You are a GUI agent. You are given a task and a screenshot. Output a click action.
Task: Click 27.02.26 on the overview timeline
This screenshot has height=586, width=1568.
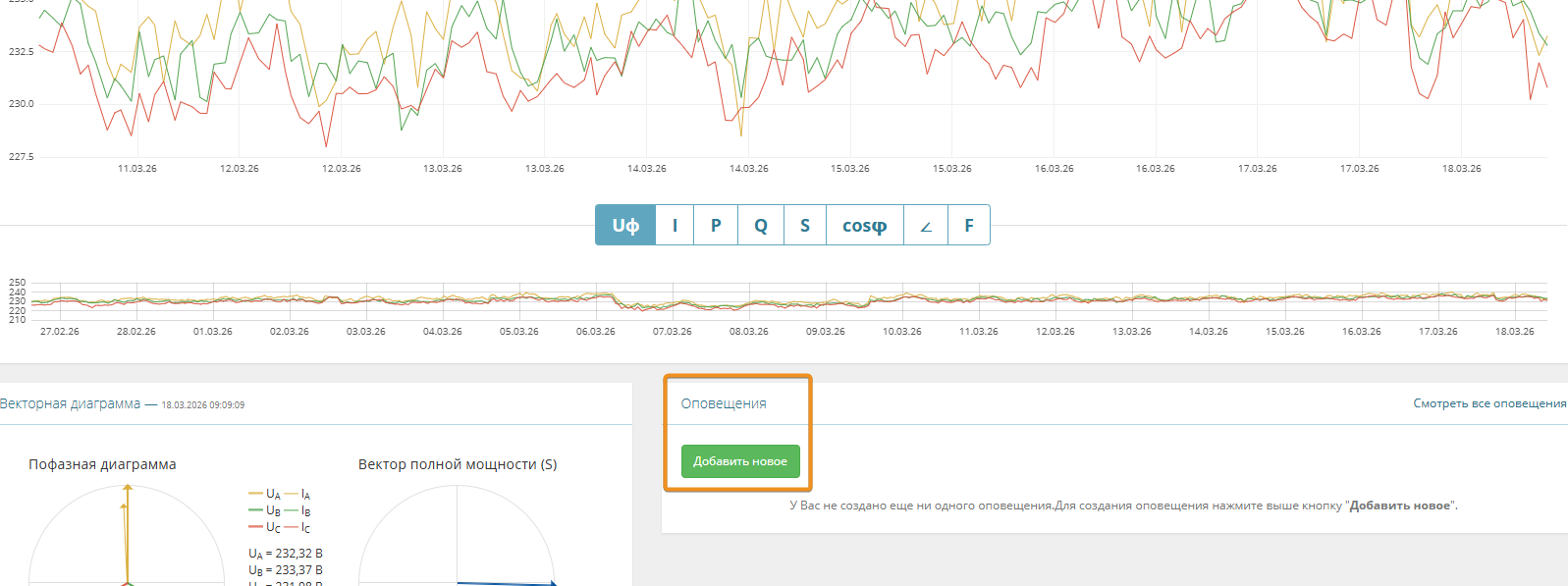[x=59, y=332]
